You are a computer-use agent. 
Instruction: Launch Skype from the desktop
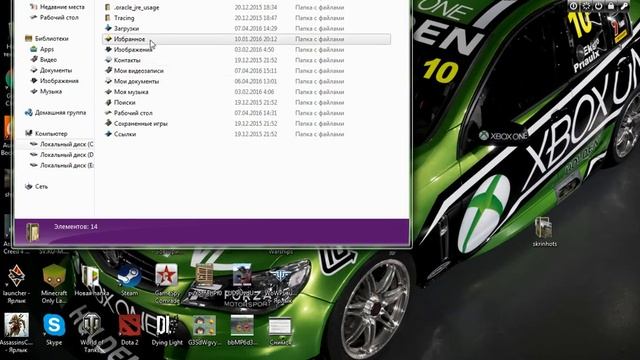[54, 325]
